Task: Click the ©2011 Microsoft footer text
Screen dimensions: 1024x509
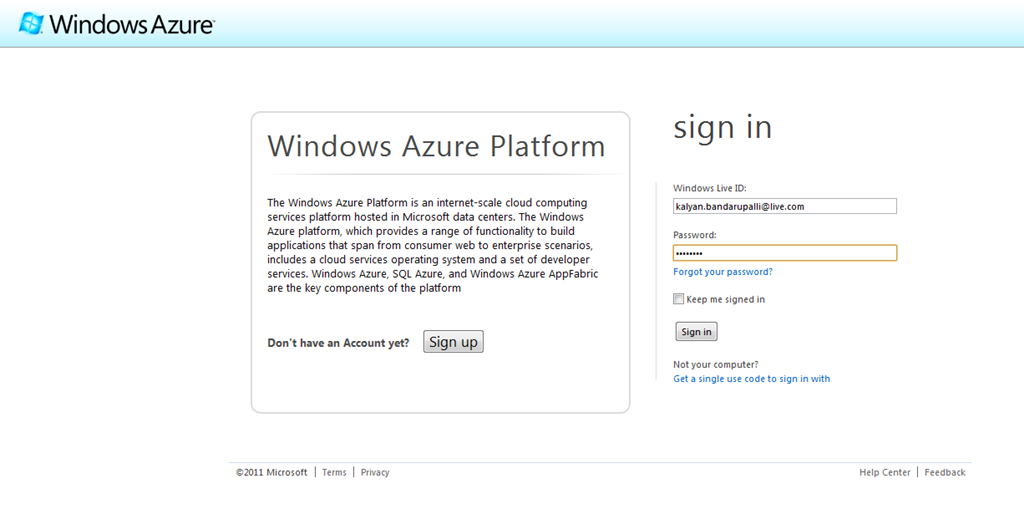Action: click(x=272, y=472)
